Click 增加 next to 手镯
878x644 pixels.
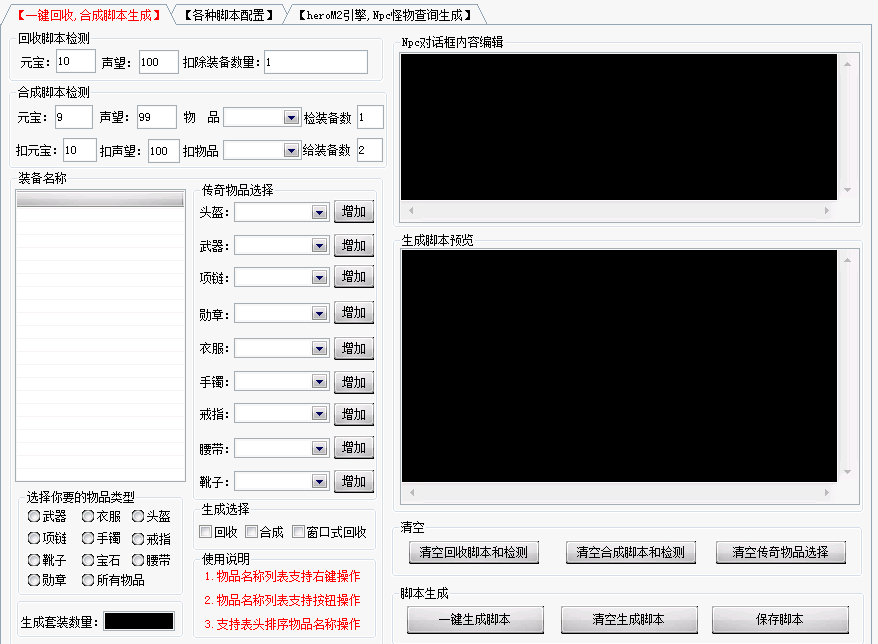pos(354,382)
